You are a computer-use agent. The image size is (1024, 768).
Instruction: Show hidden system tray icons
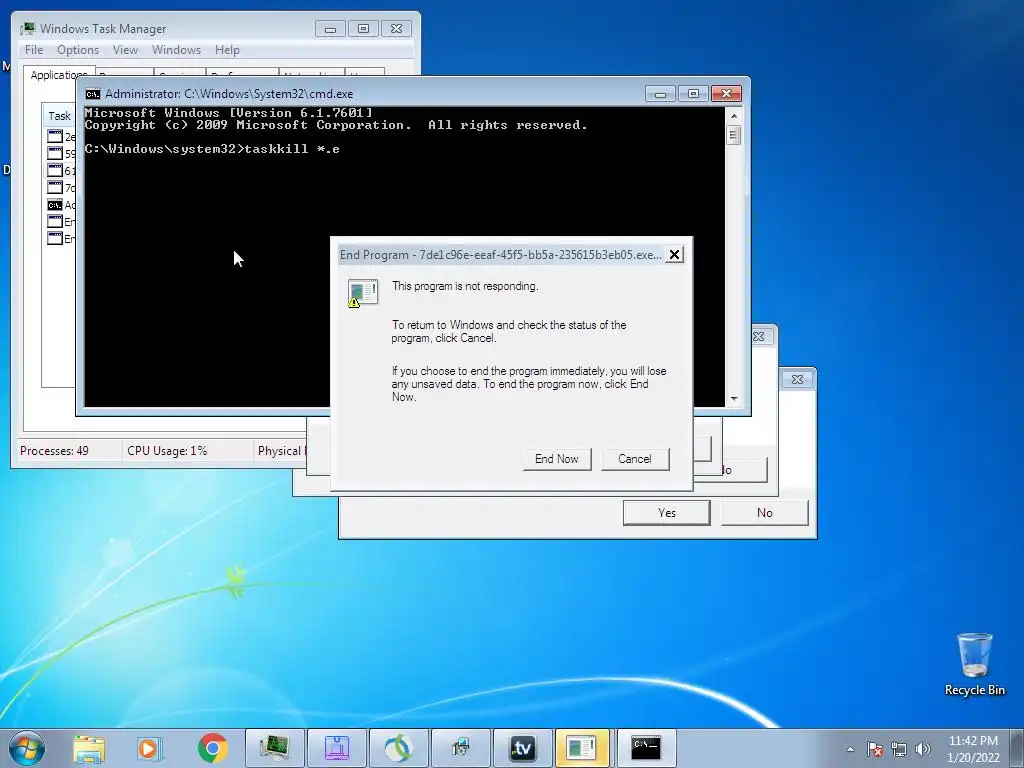(850, 749)
